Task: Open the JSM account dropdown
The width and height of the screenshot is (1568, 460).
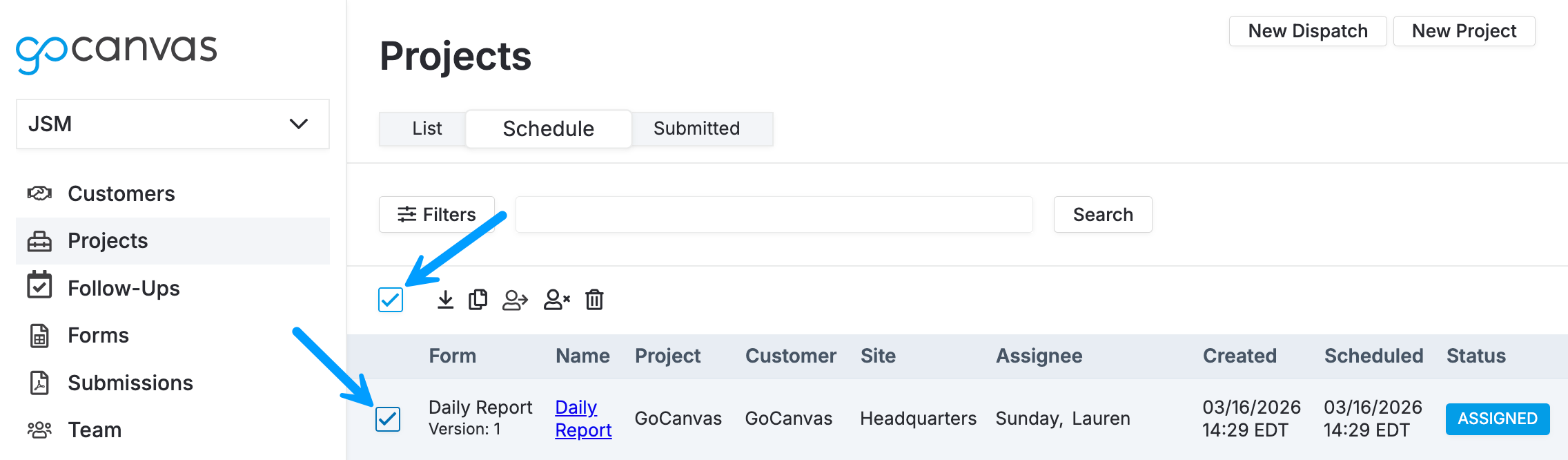Action: click(x=173, y=124)
